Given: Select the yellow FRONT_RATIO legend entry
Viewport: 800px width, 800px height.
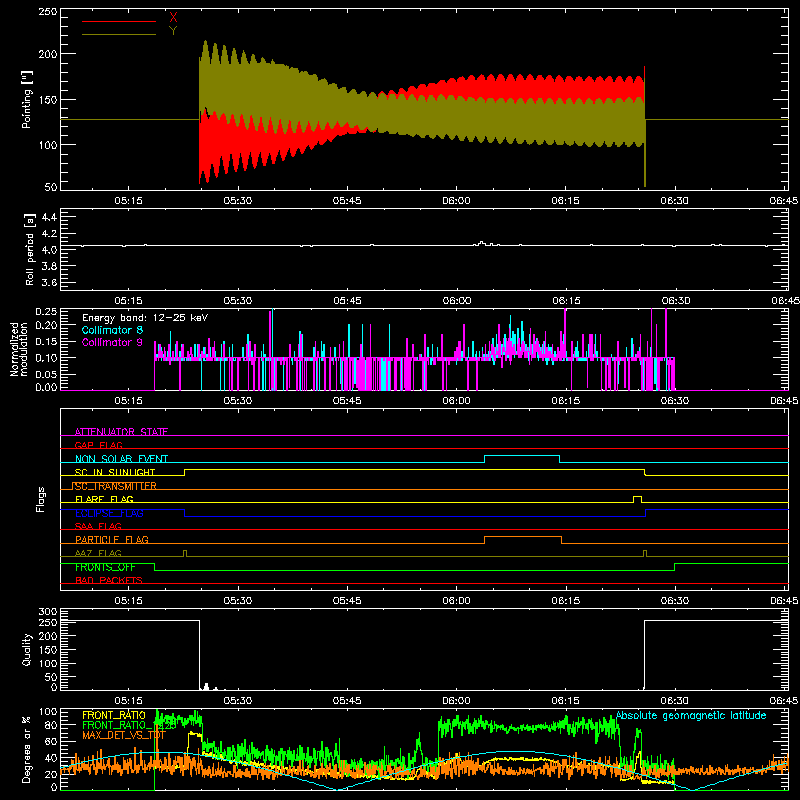Looking at the screenshot, I should pyautogui.click(x=114, y=715).
